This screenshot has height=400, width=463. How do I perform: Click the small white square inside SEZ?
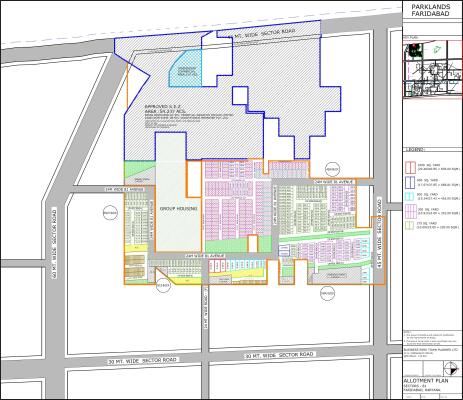point(240,96)
